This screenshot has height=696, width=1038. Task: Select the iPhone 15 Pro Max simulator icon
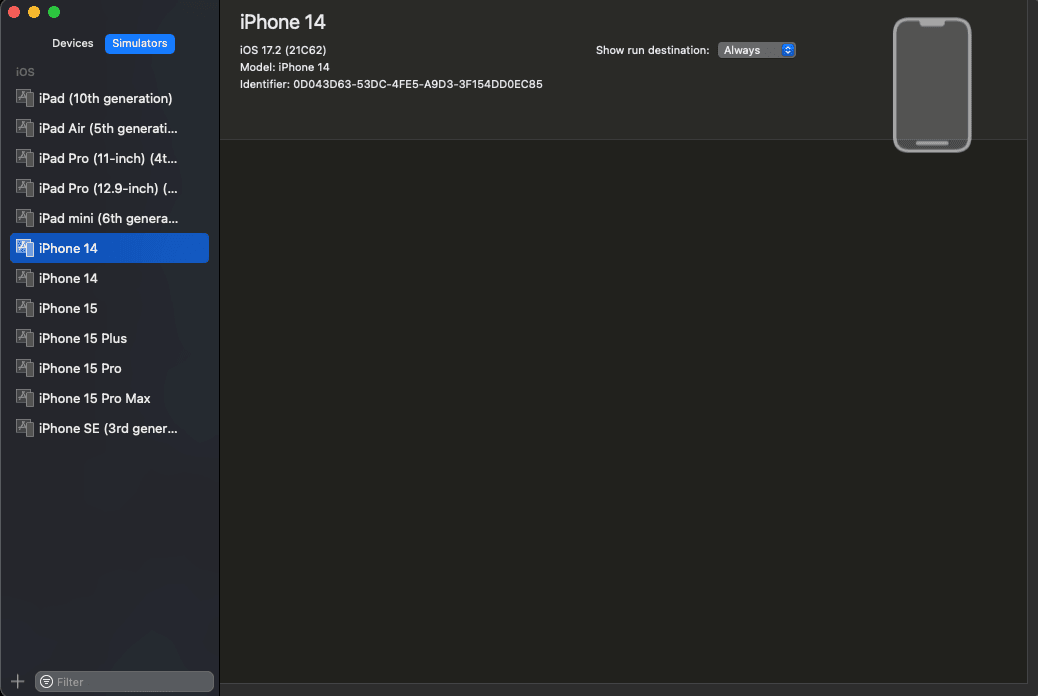(24, 398)
